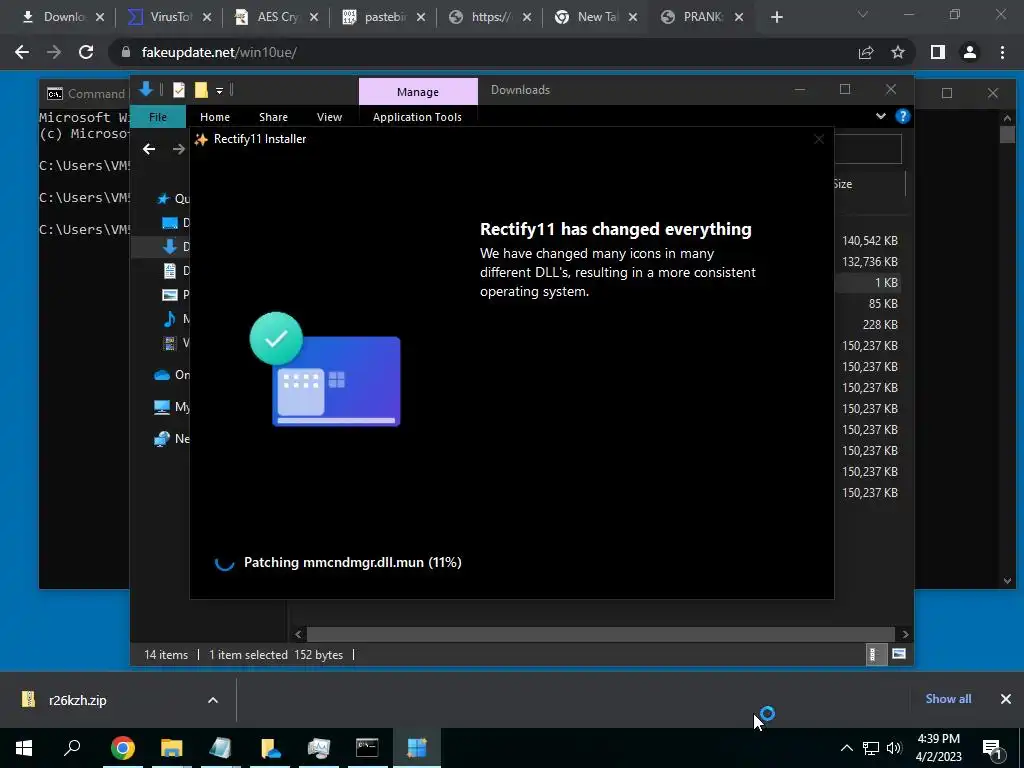
Task: Select OneDrive in the navigation pane
Action: pyautogui.click(x=171, y=375)
